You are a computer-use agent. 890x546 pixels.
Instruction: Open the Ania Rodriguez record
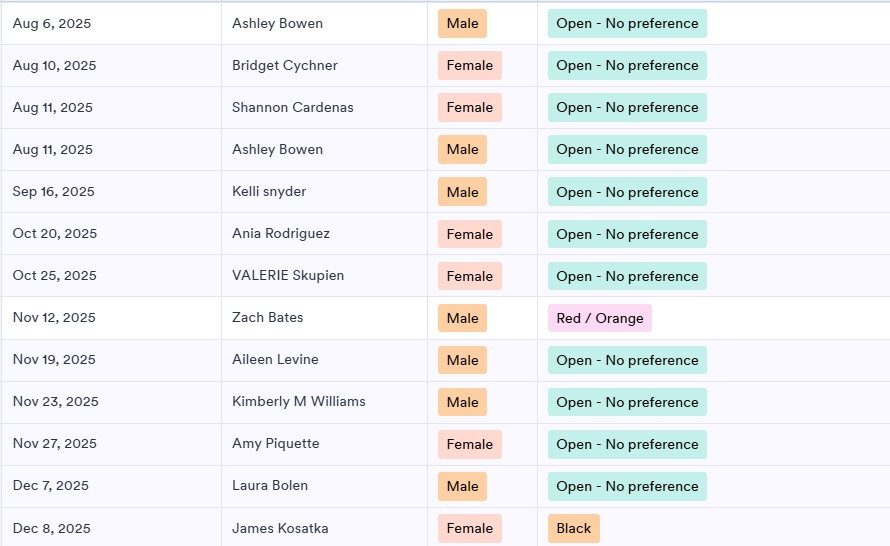click(x=280, y=234)
